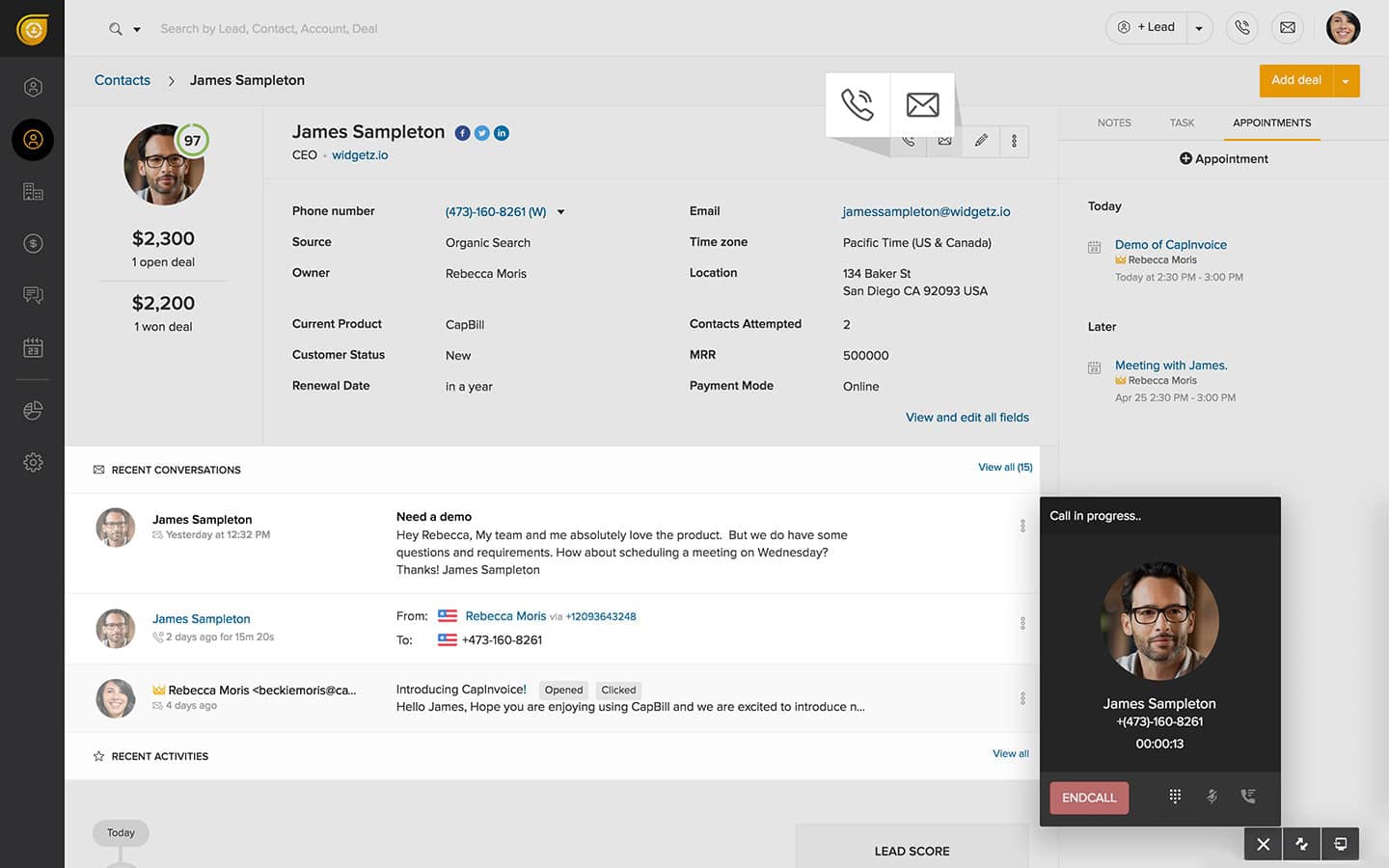Open the search scope dropdown arrow
The image size is (1389, 868).
137,30
